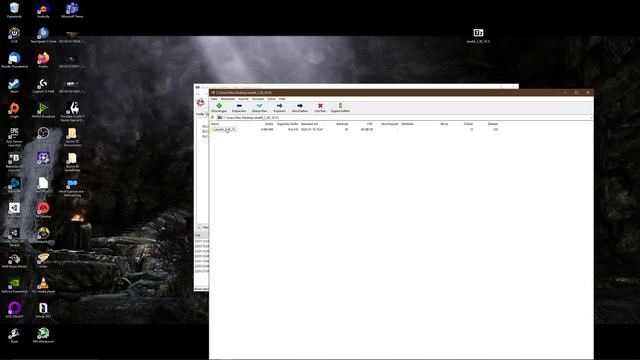
Task: Click the green Hinzufügen (Add) icon in 7-Zip
Action: (x=219, y=106)
